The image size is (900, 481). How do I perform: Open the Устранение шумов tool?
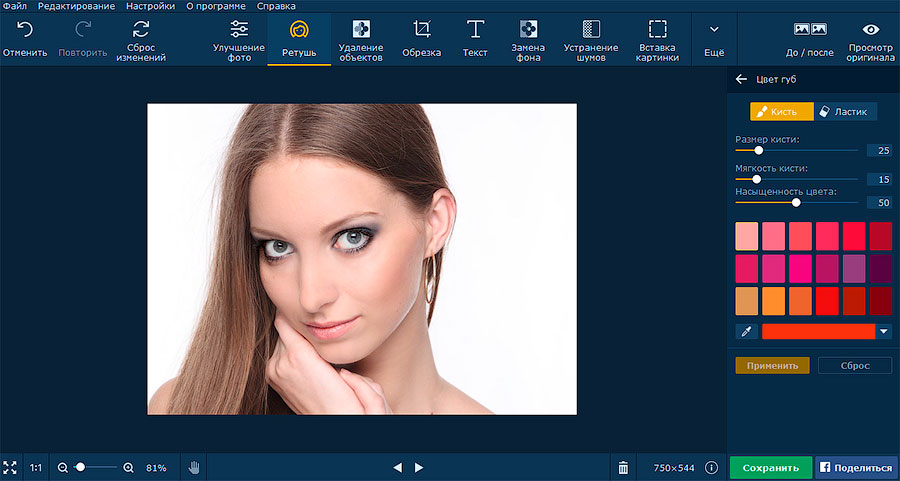591,40
